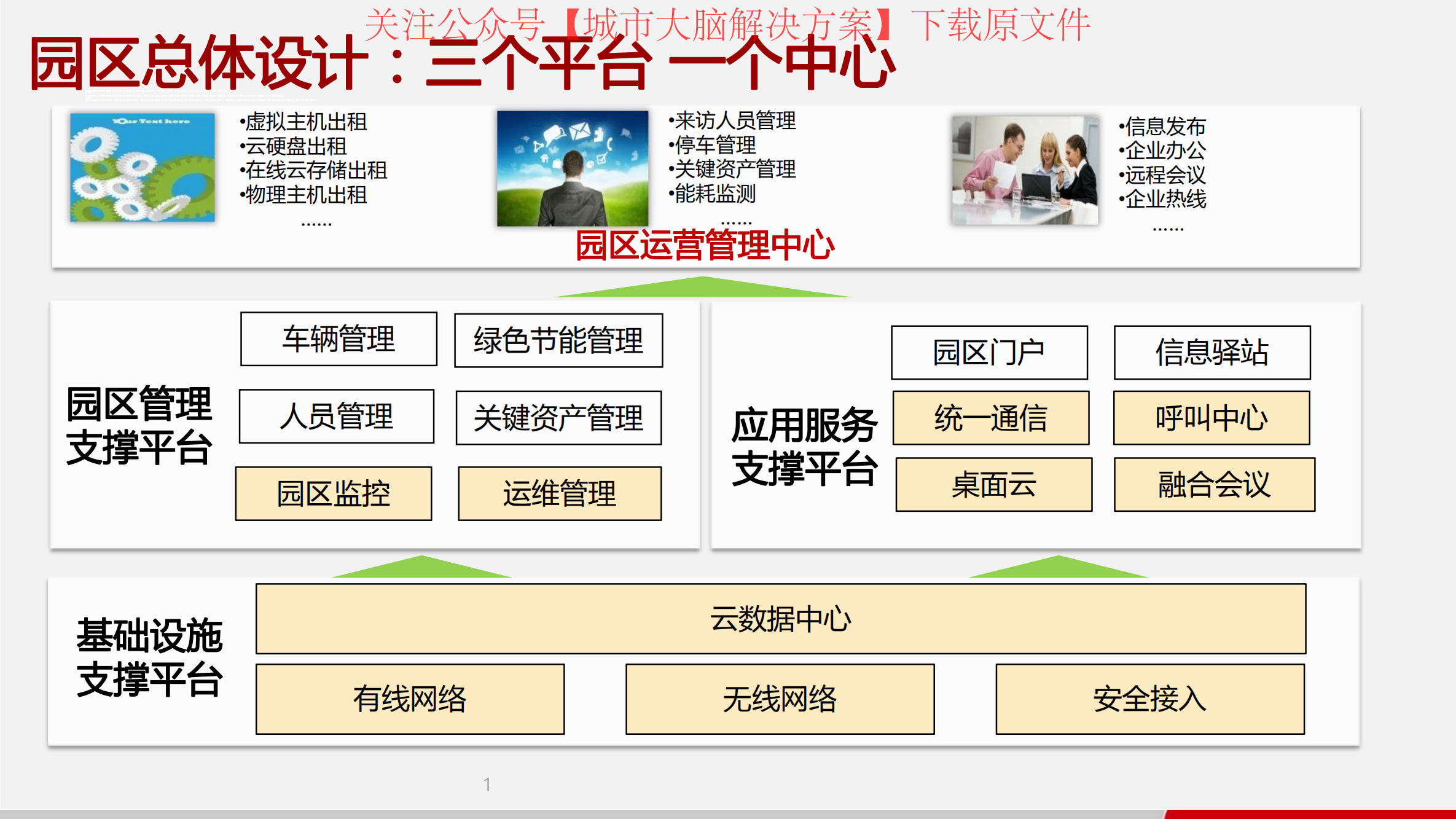
Task: Click the 园区运营管理中心 heading
Action: click(x=705, y=245)
